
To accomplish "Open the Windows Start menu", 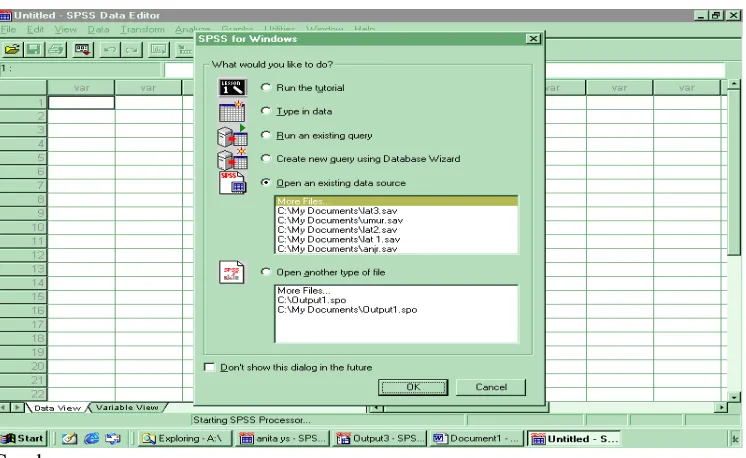I will tap(24, 439).
